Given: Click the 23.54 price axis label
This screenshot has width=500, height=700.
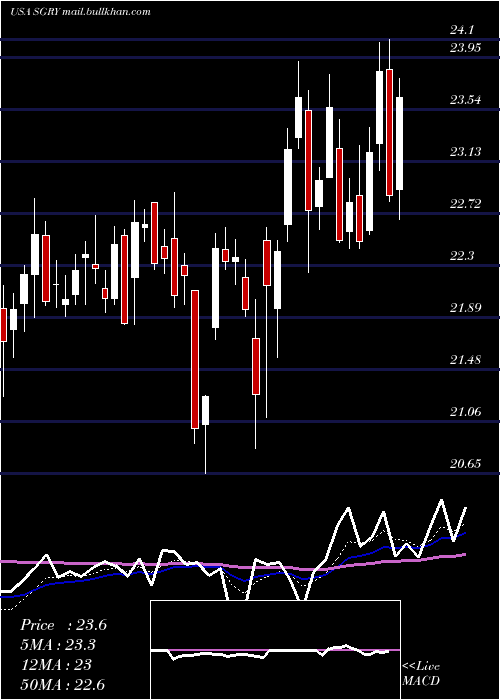Looking at the screenshot, I should (465, 100).
